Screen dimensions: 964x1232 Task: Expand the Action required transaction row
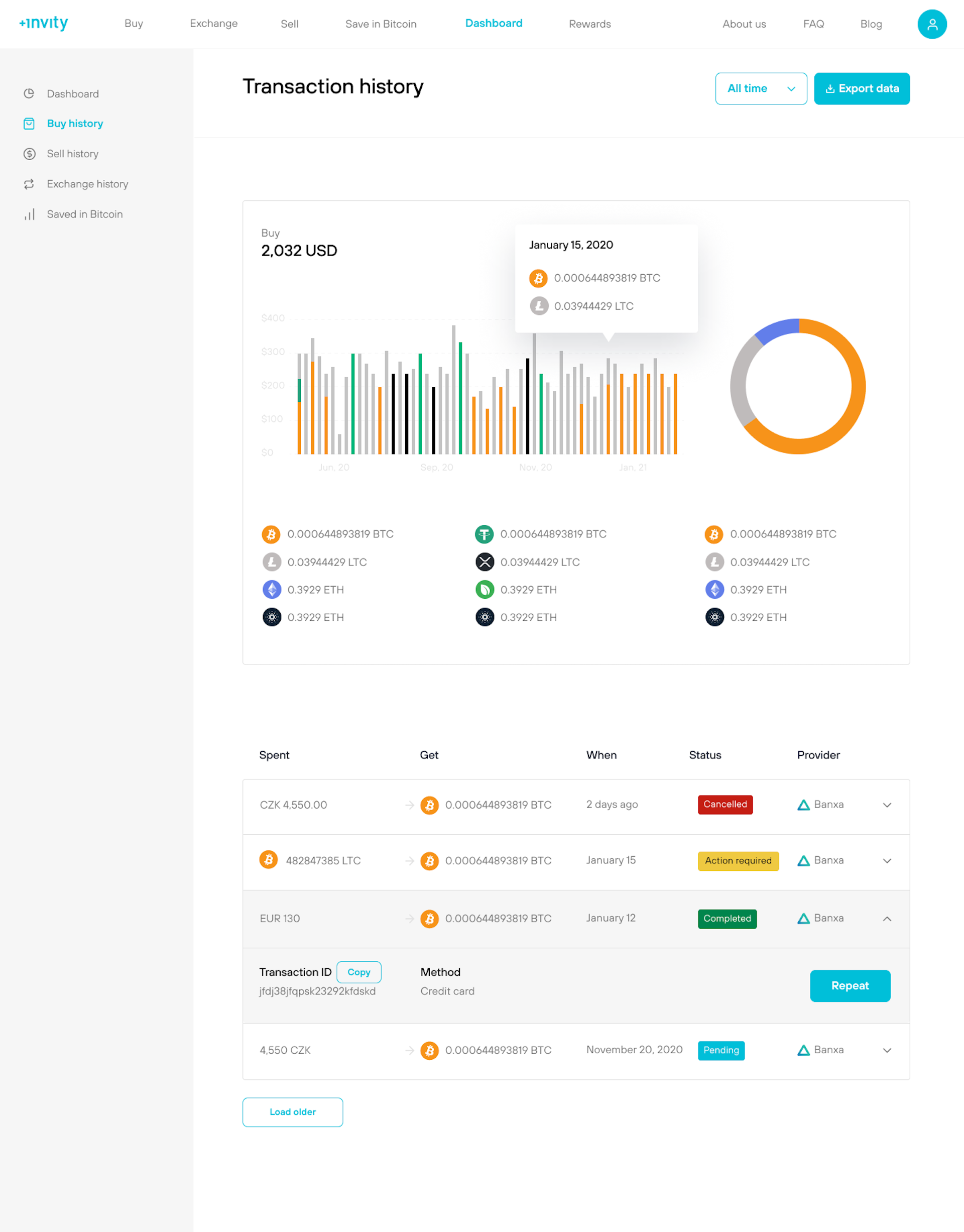click(x=887, y=860)
